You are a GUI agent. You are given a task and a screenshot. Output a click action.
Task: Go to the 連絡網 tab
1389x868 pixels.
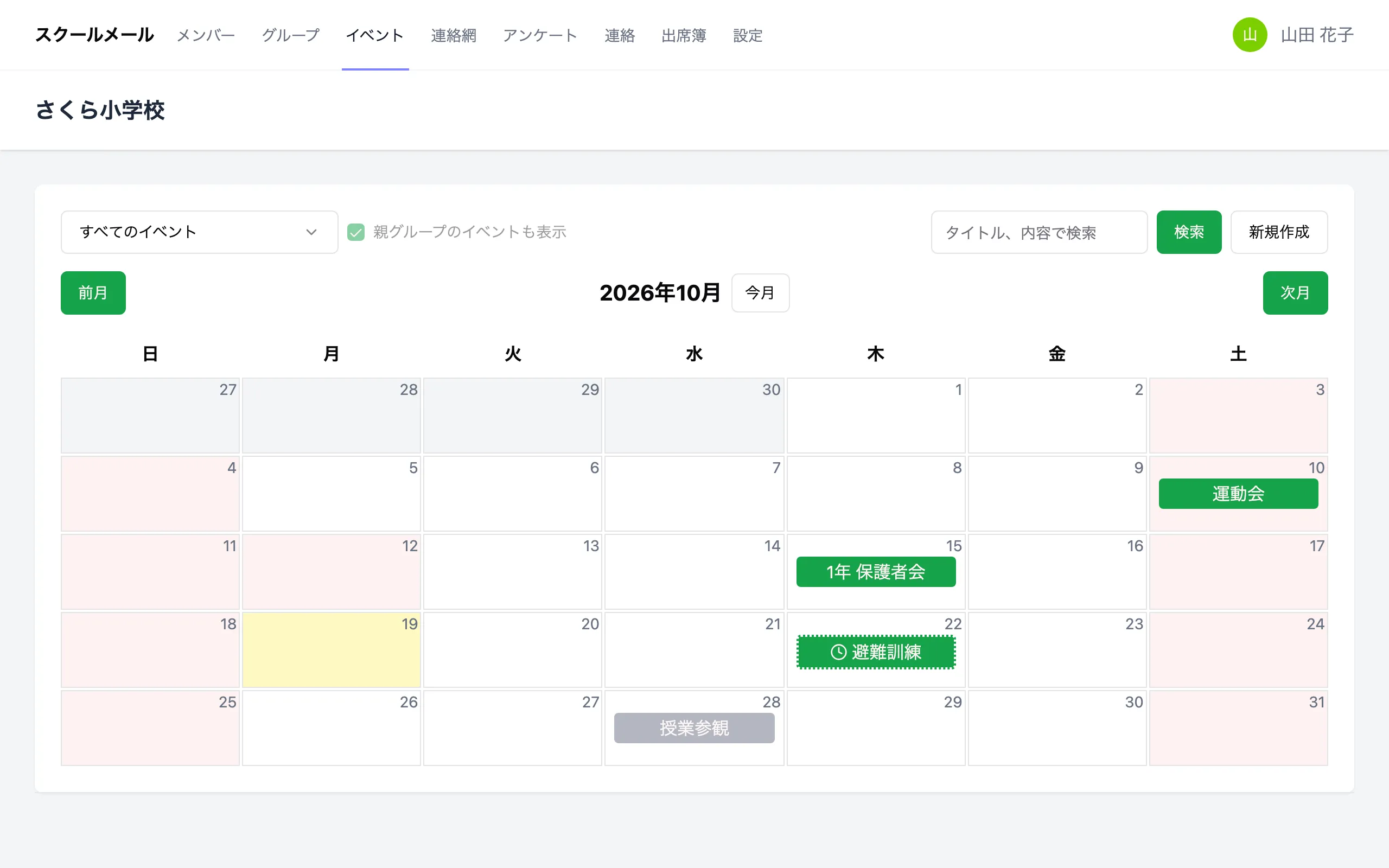tap(454, 35)
